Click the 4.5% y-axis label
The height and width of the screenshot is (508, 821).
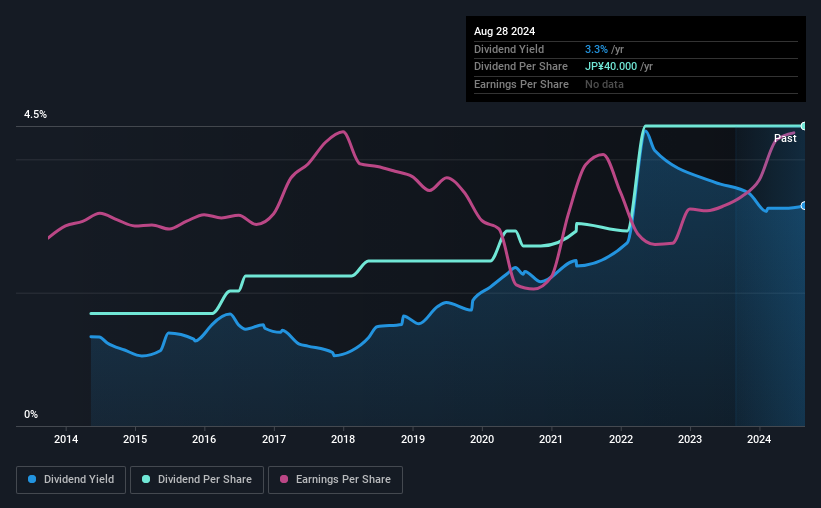point(35,114)
